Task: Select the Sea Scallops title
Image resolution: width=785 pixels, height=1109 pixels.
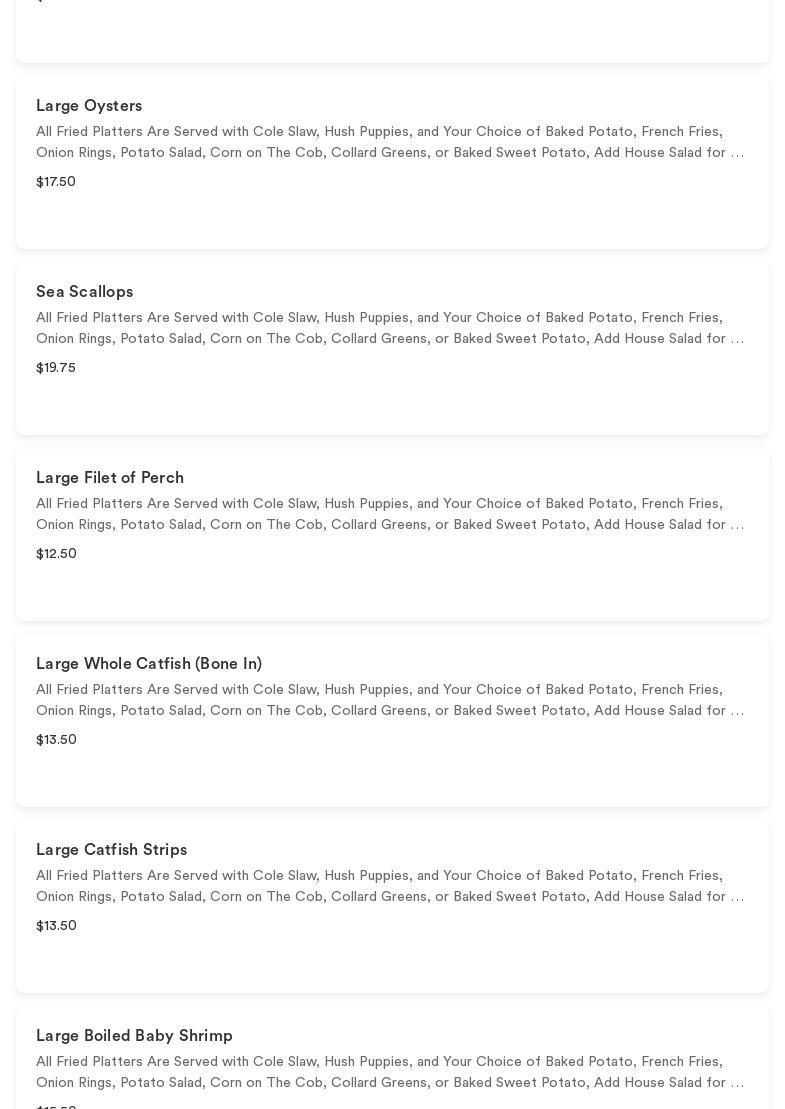Action: [x=85, y=292]
